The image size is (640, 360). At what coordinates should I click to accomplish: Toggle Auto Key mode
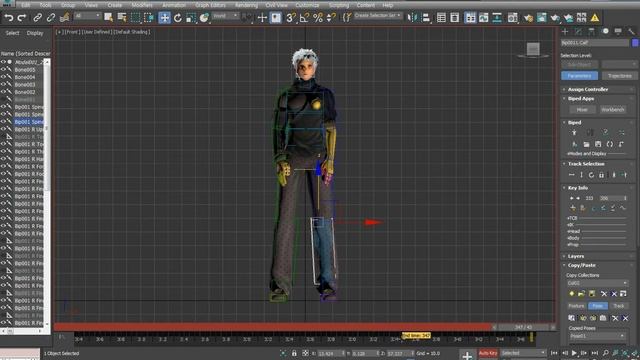[x=488, y=353]
